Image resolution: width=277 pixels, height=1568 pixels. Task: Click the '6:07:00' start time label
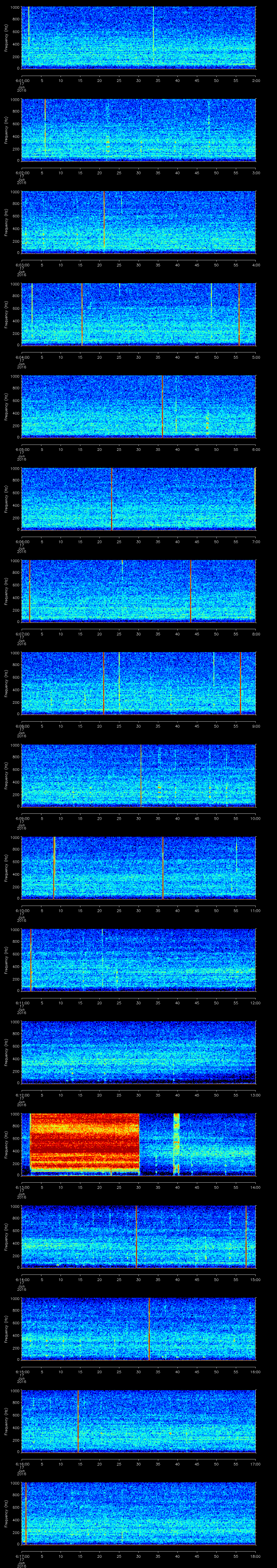point(22,634)
